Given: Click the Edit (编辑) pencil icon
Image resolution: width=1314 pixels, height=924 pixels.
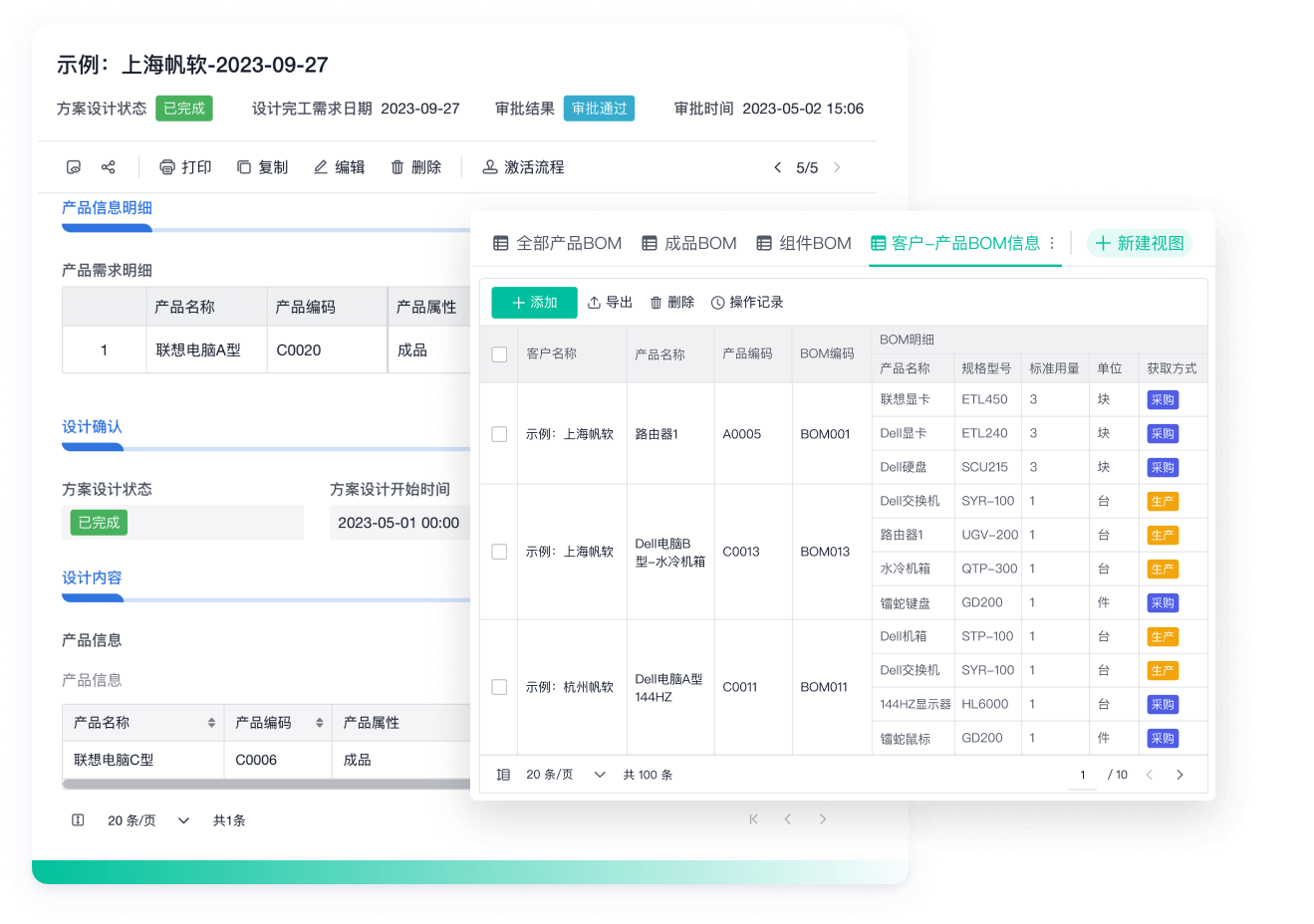Looking at the screenshot, I should point(321,167).
